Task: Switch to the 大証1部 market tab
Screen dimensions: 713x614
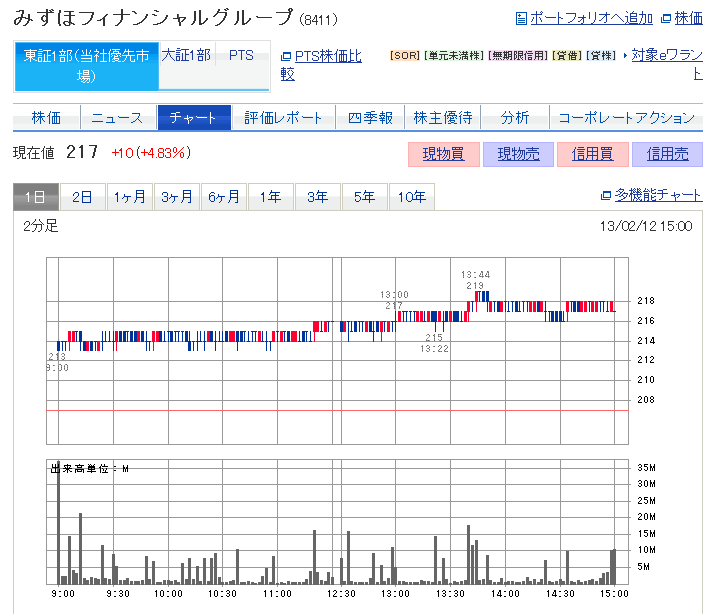Action: tap(186, 56)
